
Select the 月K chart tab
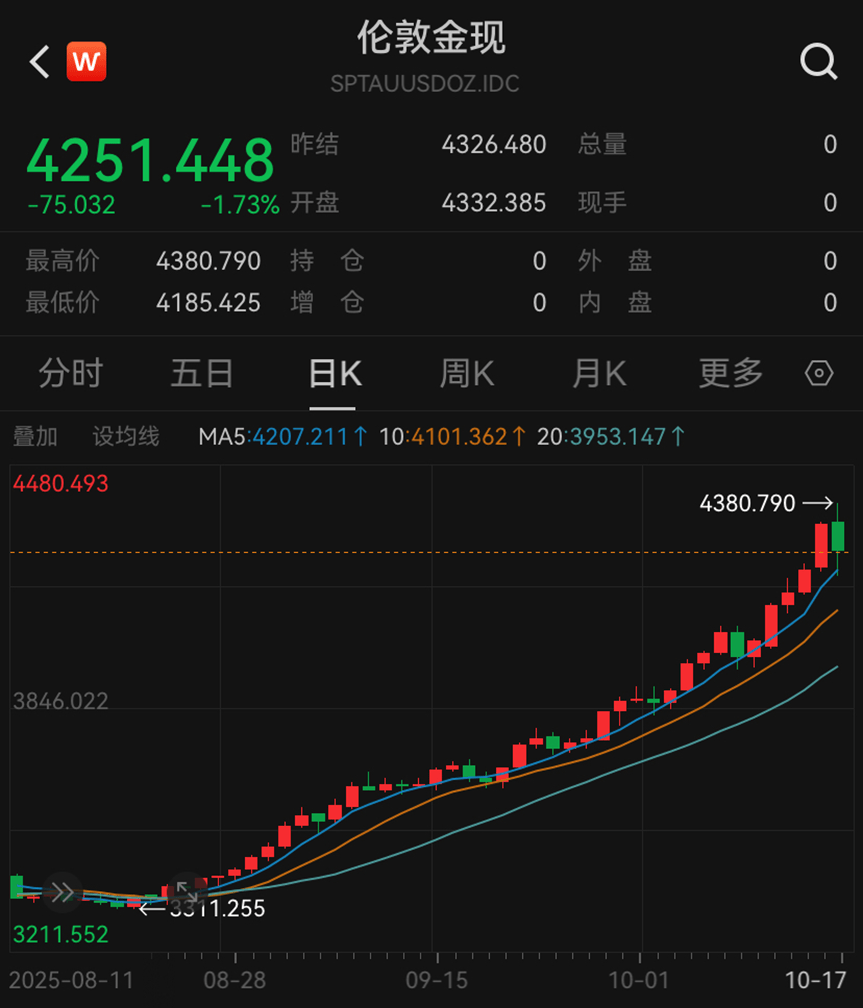click(x=598, y=374)
